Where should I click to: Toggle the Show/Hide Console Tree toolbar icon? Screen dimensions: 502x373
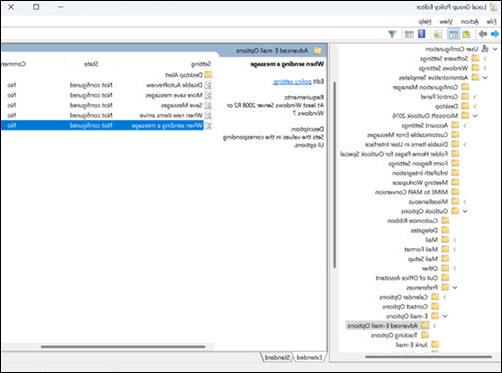tap(453, 34)
